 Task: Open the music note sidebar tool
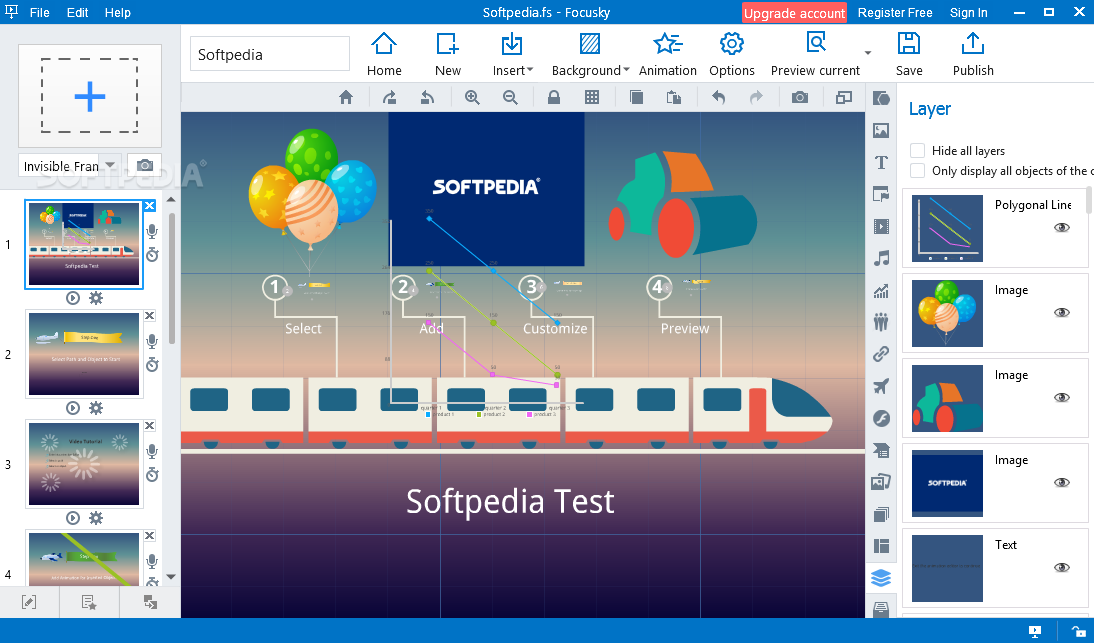[x=881, y=259]
